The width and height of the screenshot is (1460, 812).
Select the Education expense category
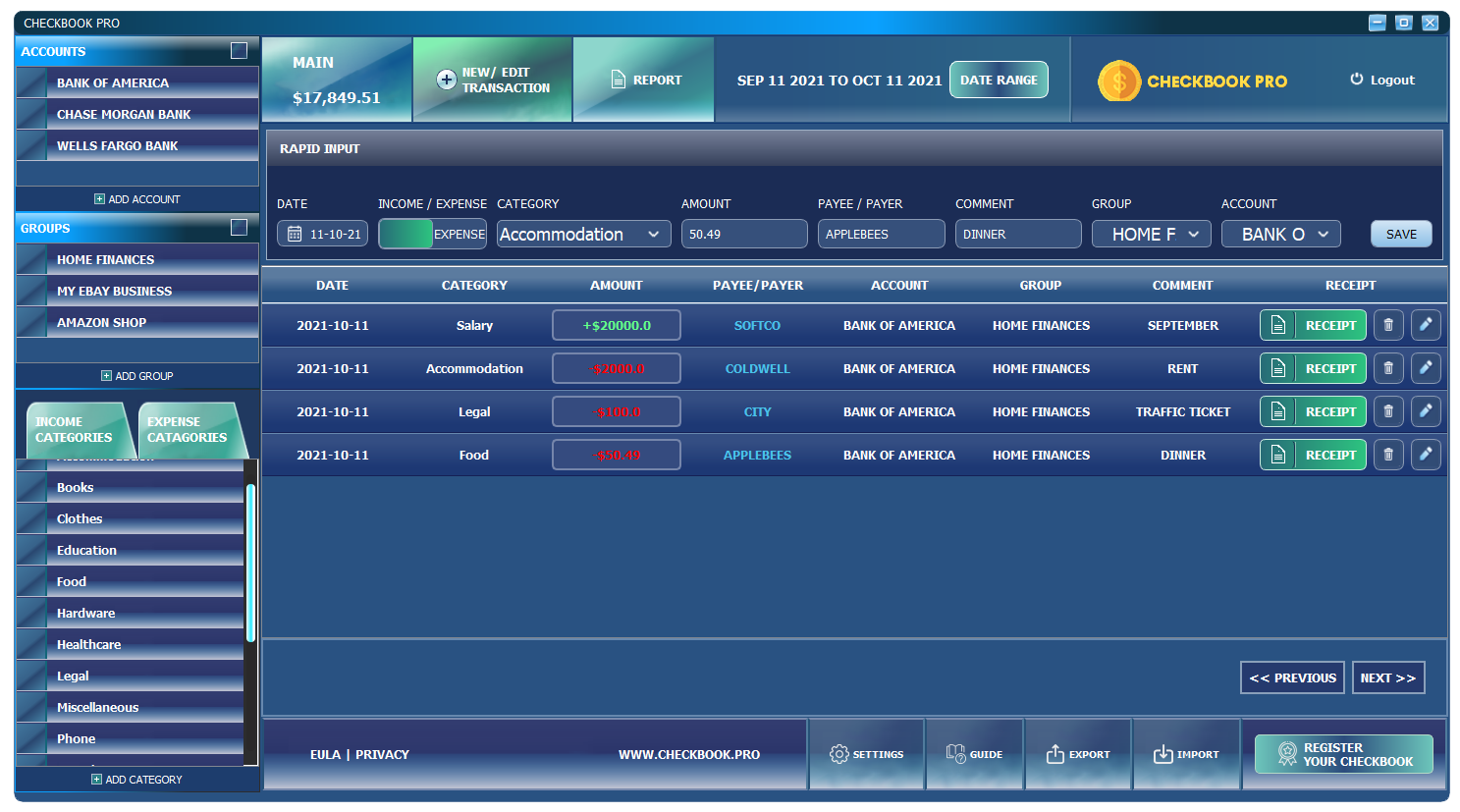pyautogui.click(x=130, y=550)
